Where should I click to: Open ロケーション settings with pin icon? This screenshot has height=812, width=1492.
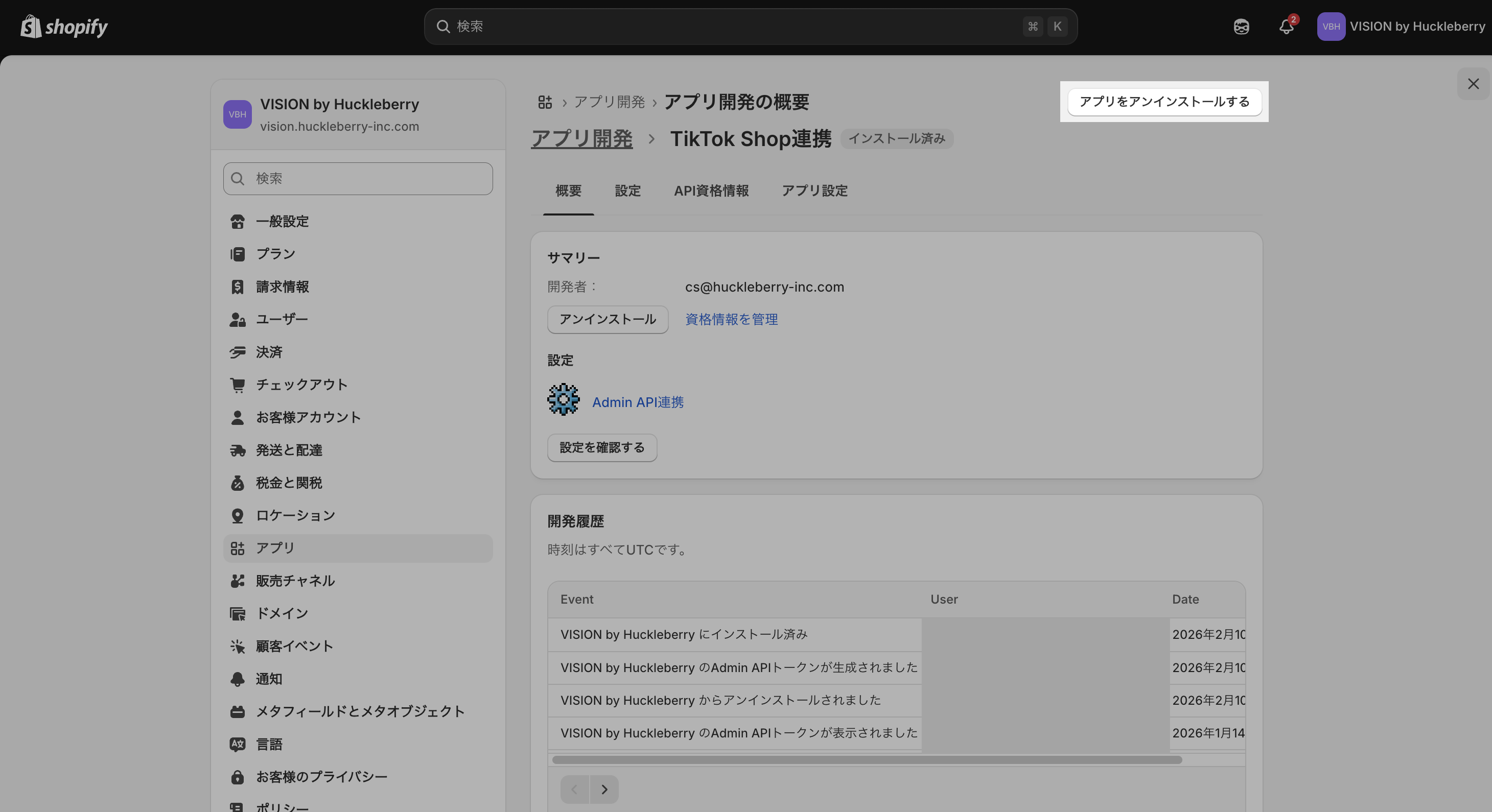click(x=295, y=515)
